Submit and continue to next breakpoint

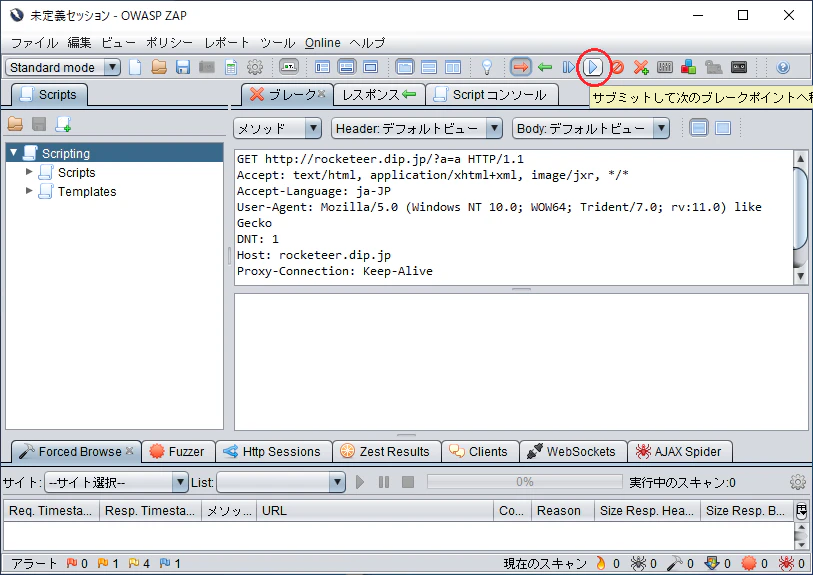593,67
